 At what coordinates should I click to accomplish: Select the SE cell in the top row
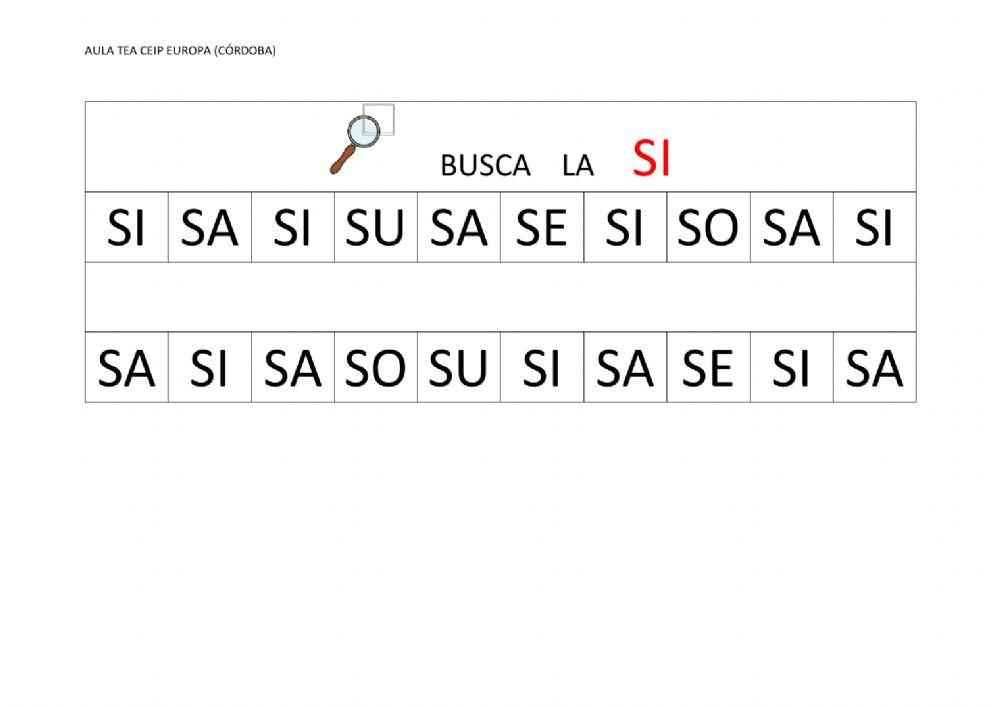541,229
